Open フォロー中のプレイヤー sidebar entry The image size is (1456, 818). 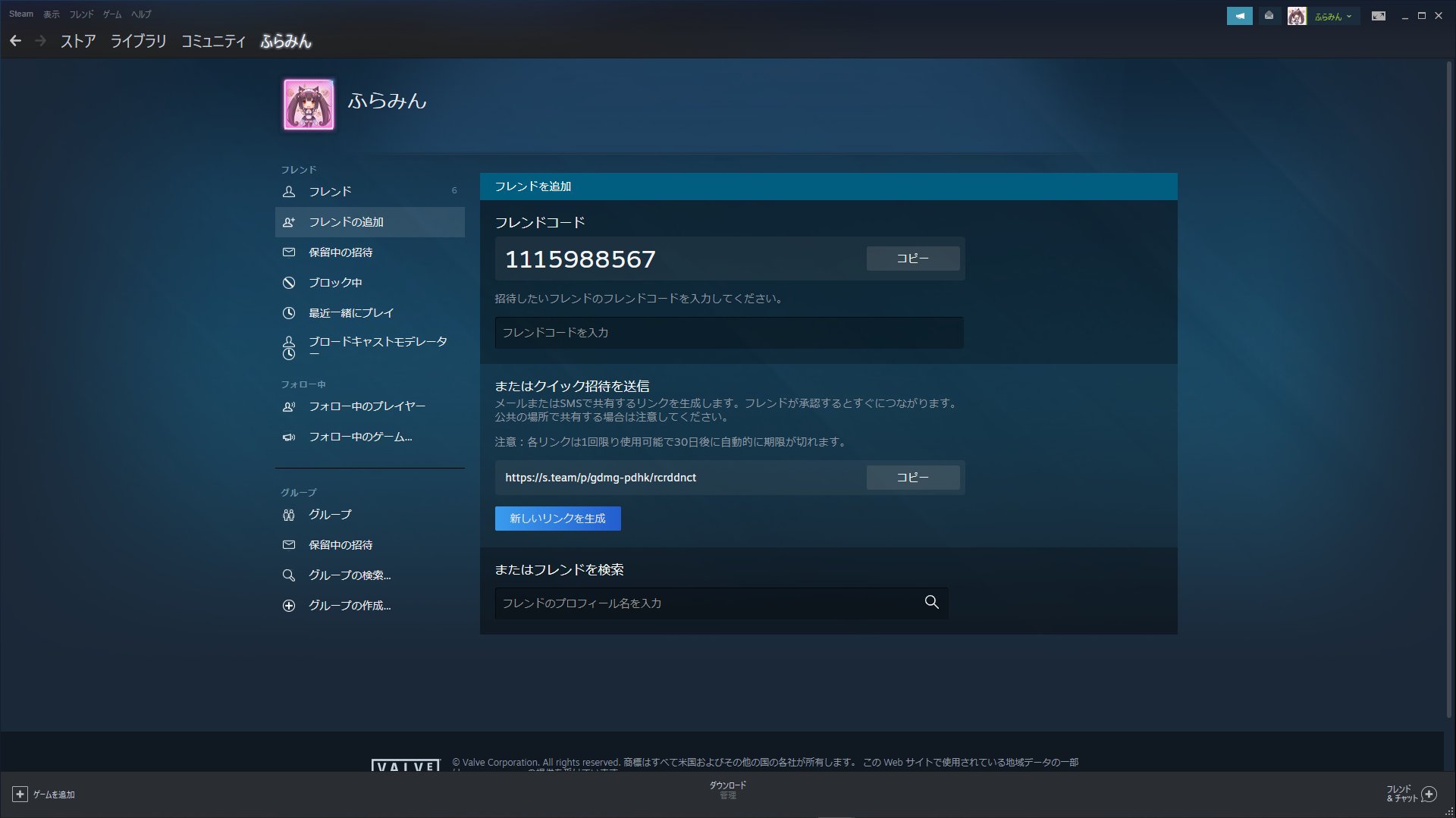(370, 407)
